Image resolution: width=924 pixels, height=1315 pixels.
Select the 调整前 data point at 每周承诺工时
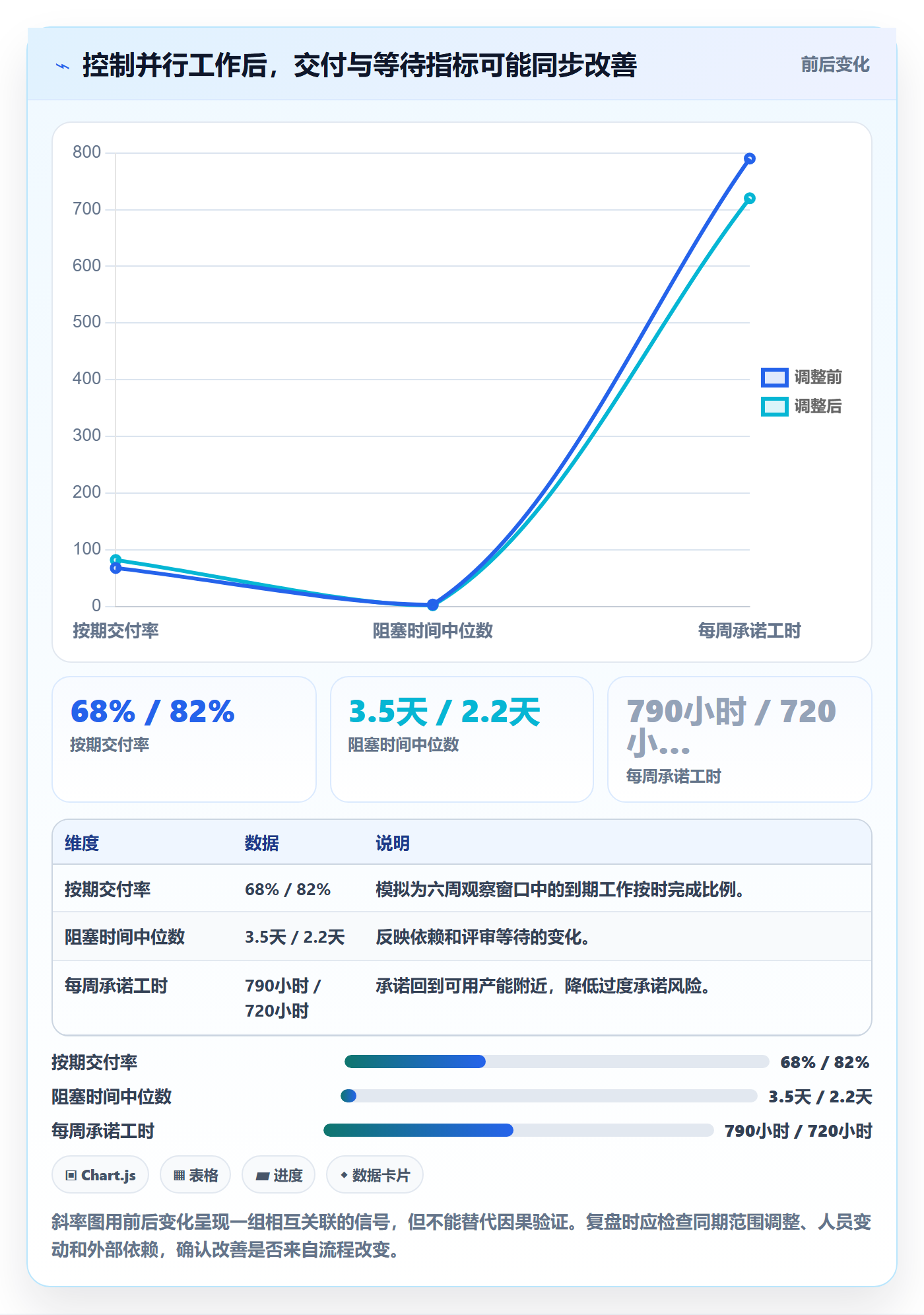coord(749,158)
